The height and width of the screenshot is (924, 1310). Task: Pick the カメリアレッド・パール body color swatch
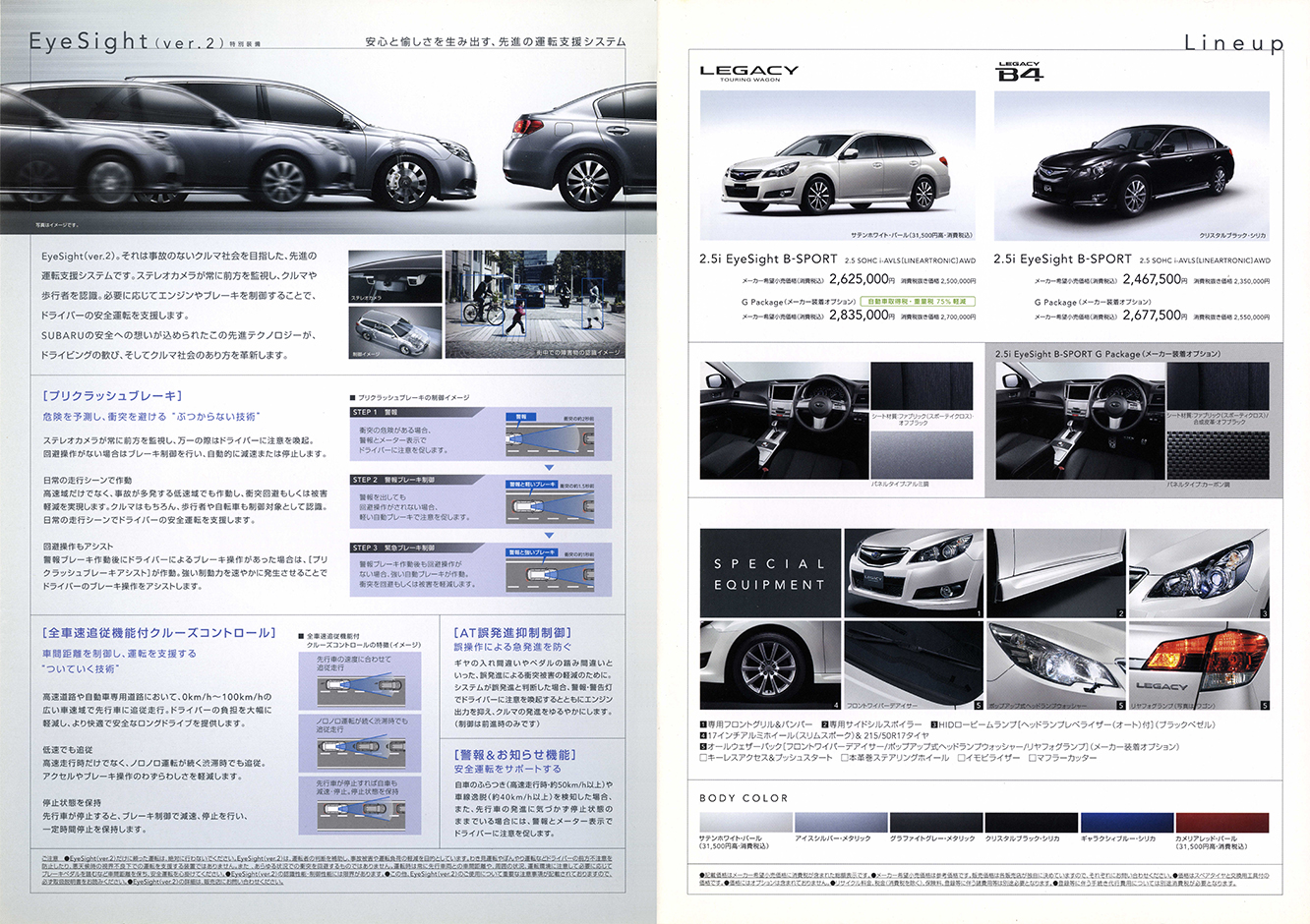click(x=1221, y=823)
